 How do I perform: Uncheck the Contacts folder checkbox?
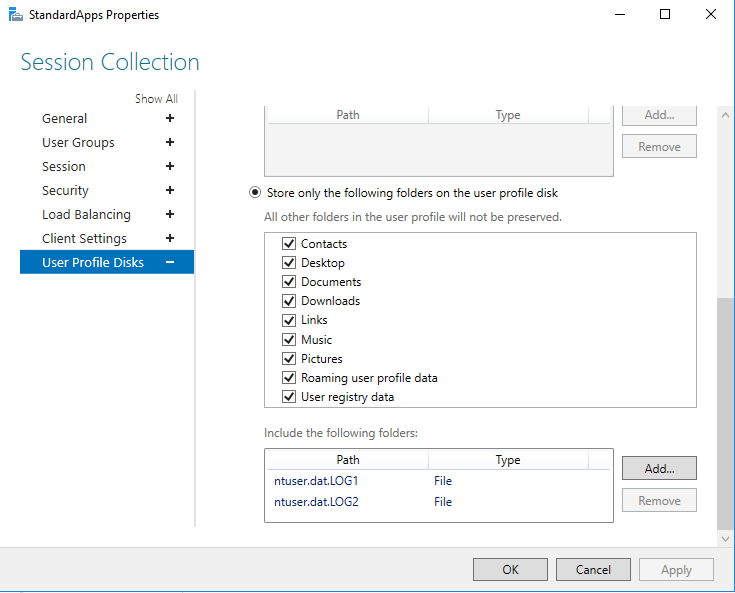(289, 244)
